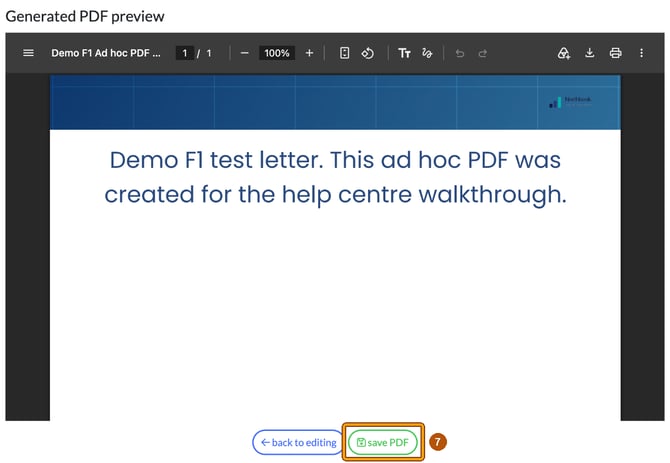
Task: Open the more actions three-dot menu
Action: coord(641,53)
